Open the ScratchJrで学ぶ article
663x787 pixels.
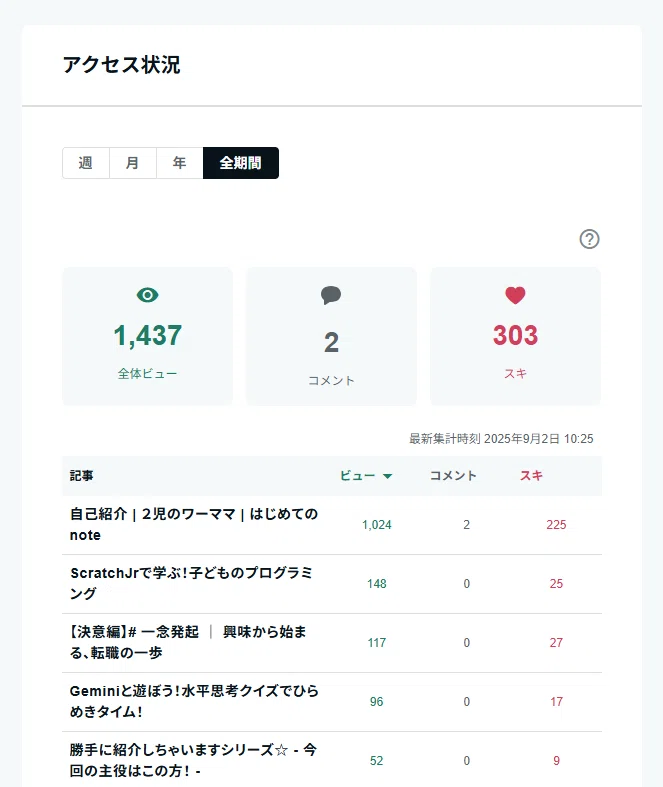191,583
